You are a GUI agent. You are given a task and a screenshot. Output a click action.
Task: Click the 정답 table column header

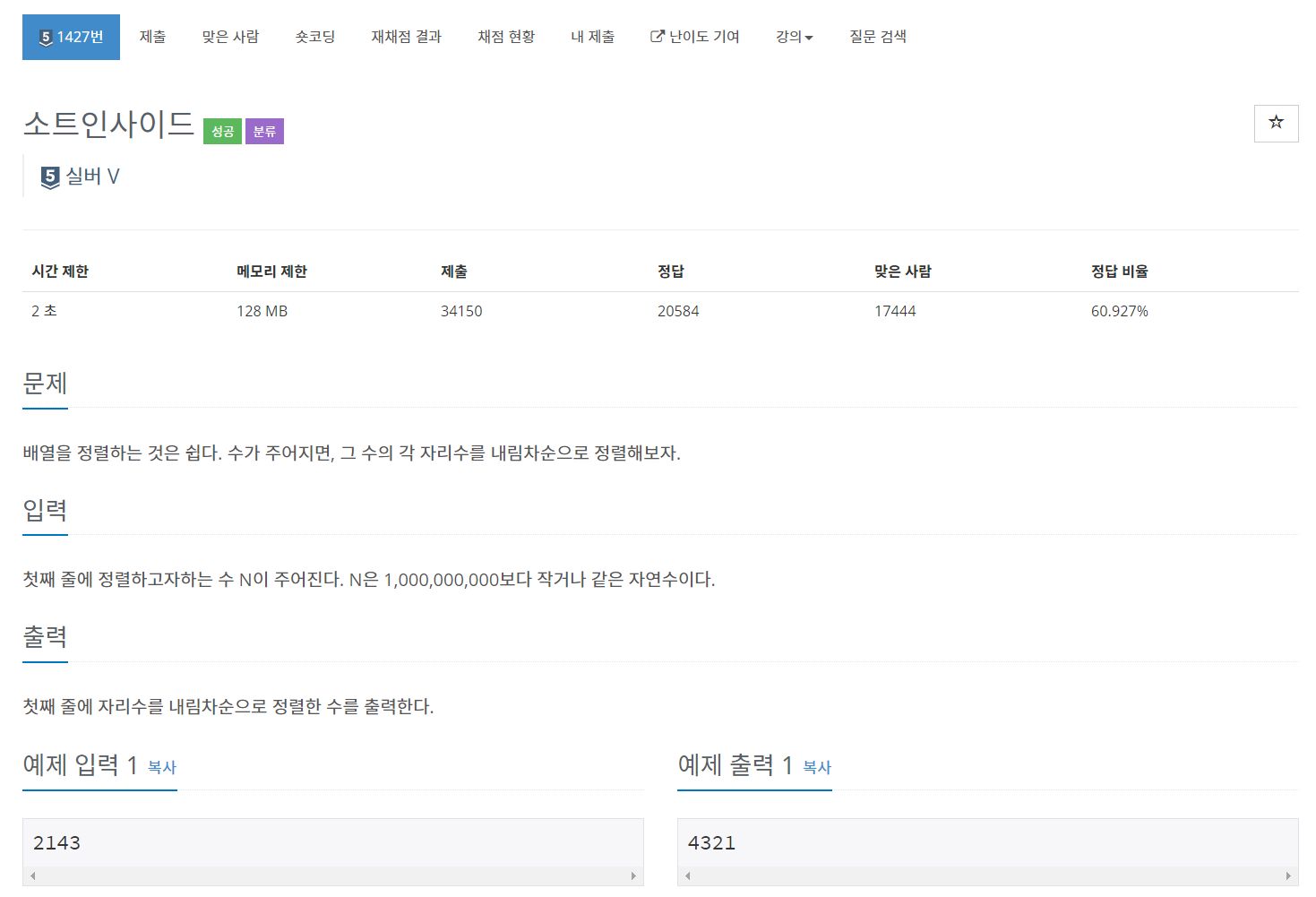671,272
